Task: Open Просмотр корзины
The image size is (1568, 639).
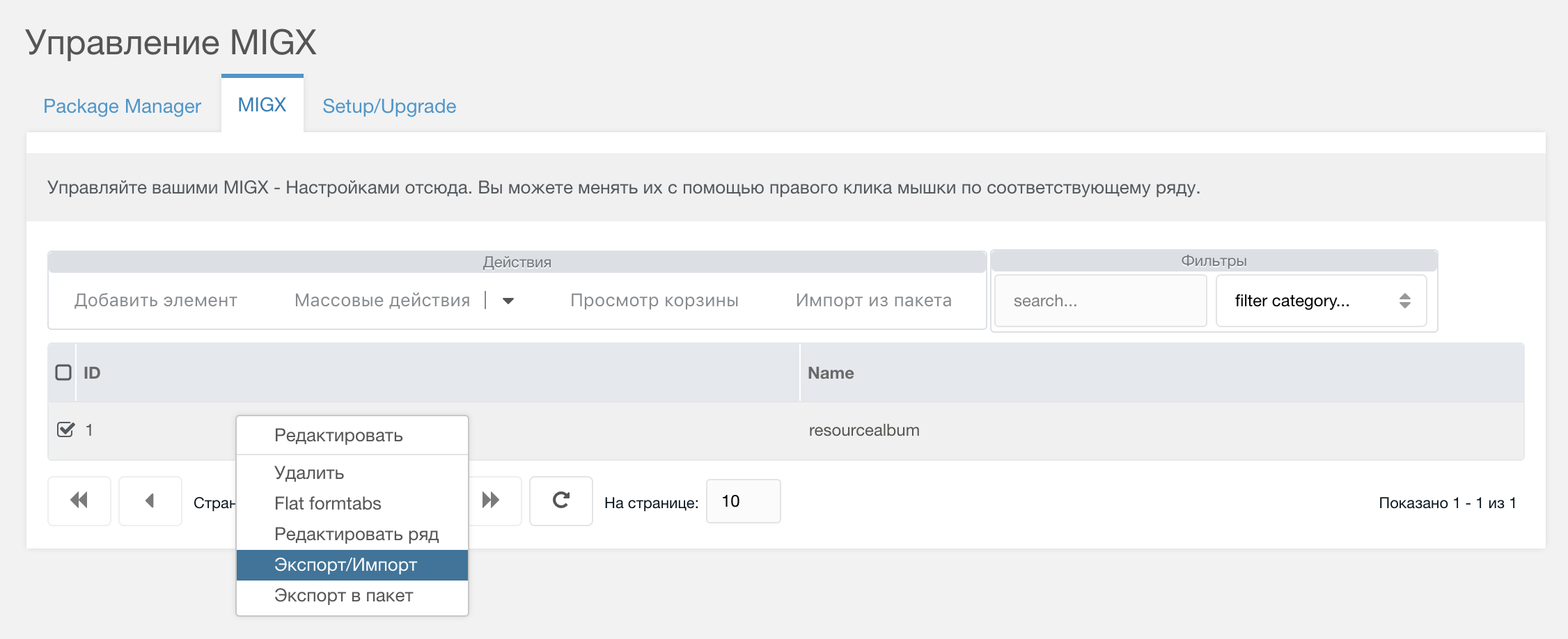Action: click(x=654, y=301)
